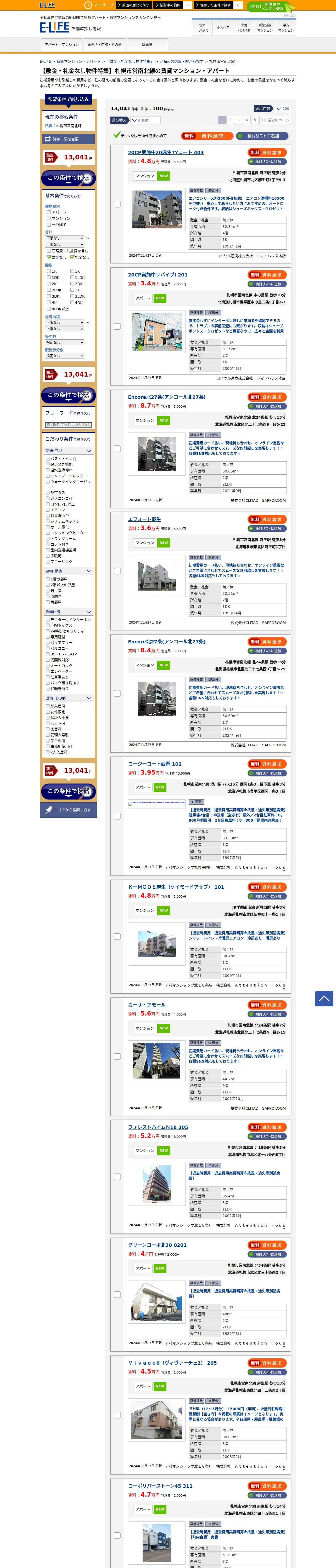
Task: Select checkbox for 20CP麻生TYコート 403 listing
Action: click(x=117, y=204)
